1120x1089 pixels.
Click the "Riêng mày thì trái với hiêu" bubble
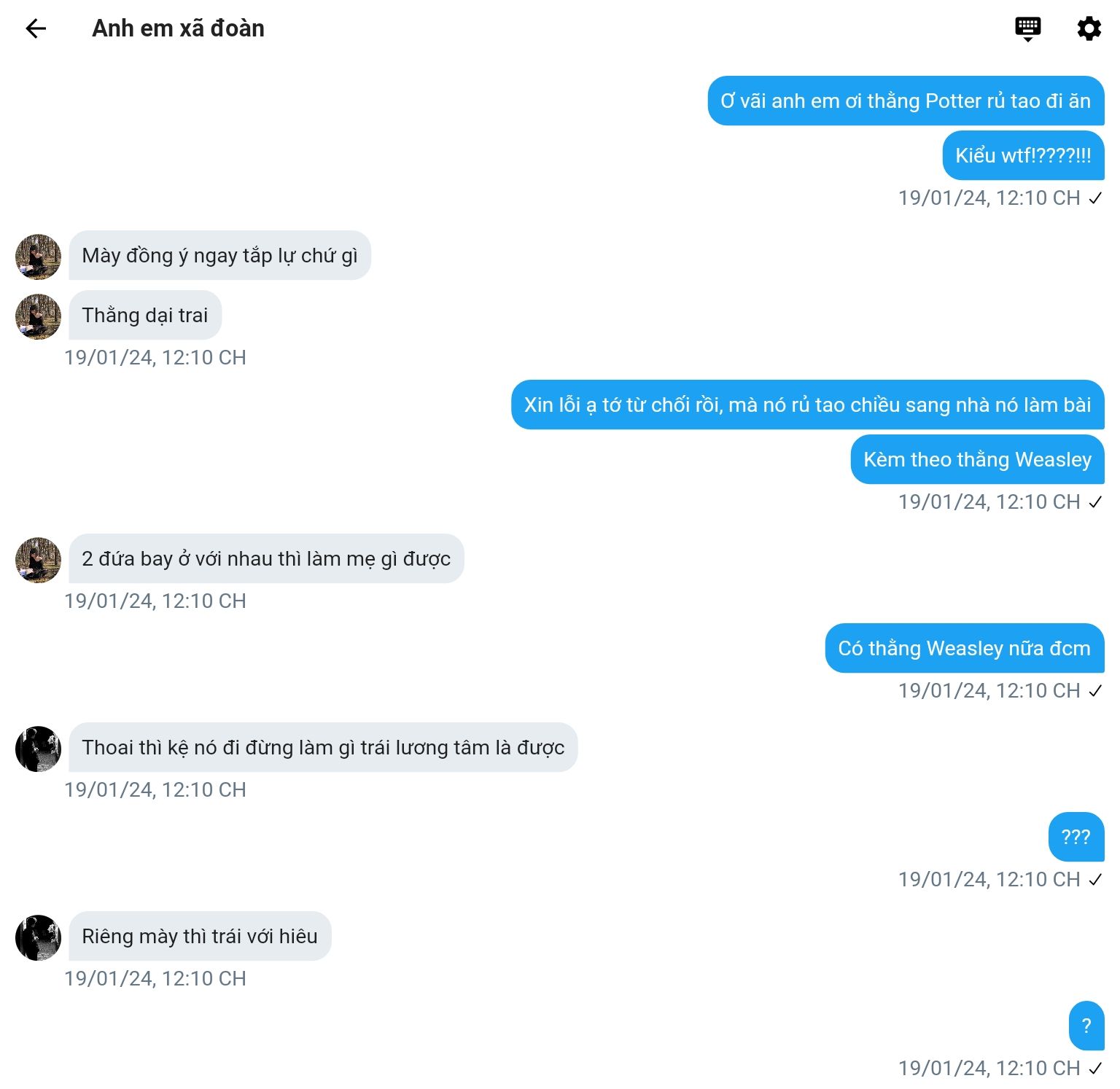tap(200, 937)
